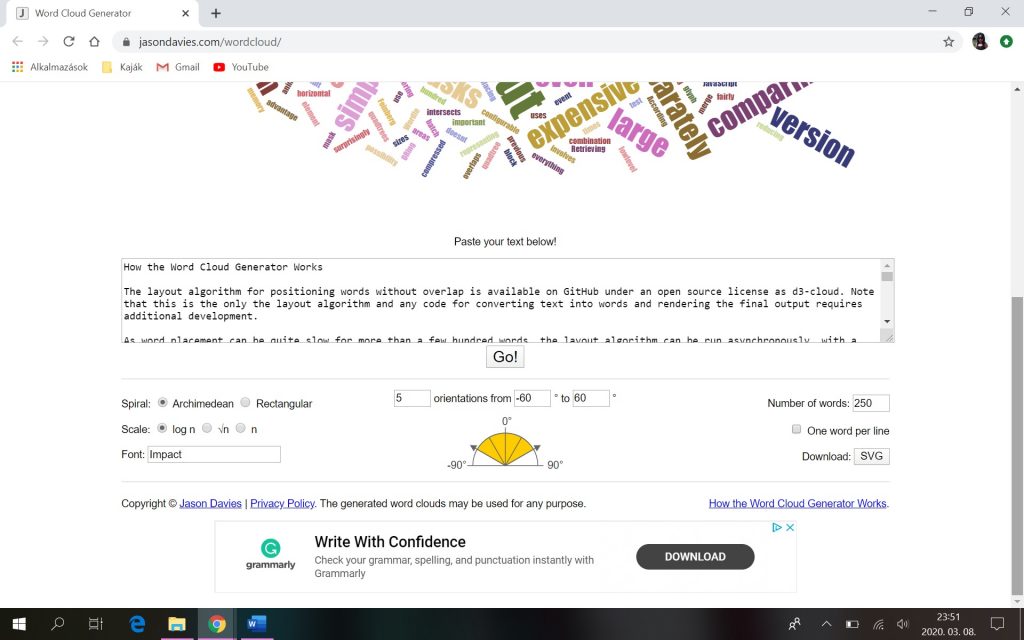Download the word cloud as SVG
Image resolution: width=1024 pixels, height=640 pixels.
(x=871, y=456)
